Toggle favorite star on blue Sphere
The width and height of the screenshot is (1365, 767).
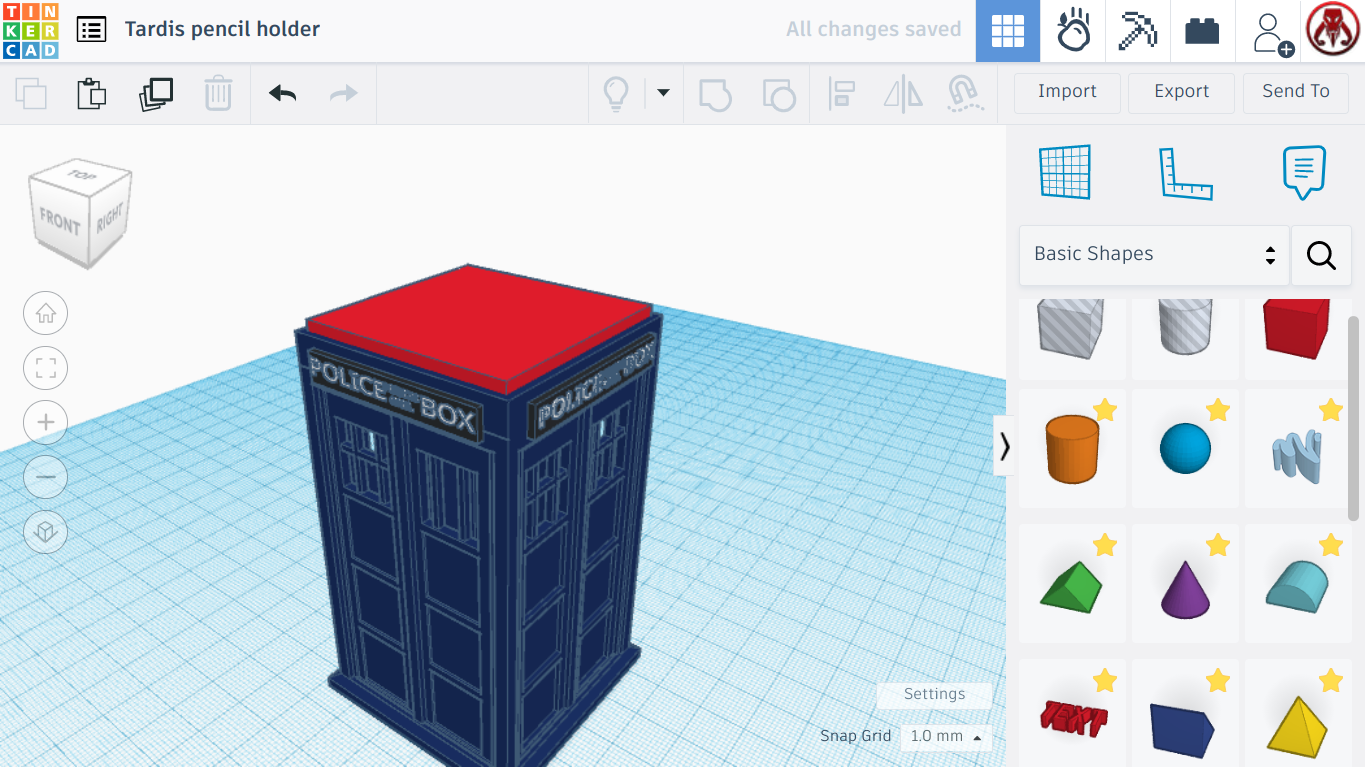1218,410
